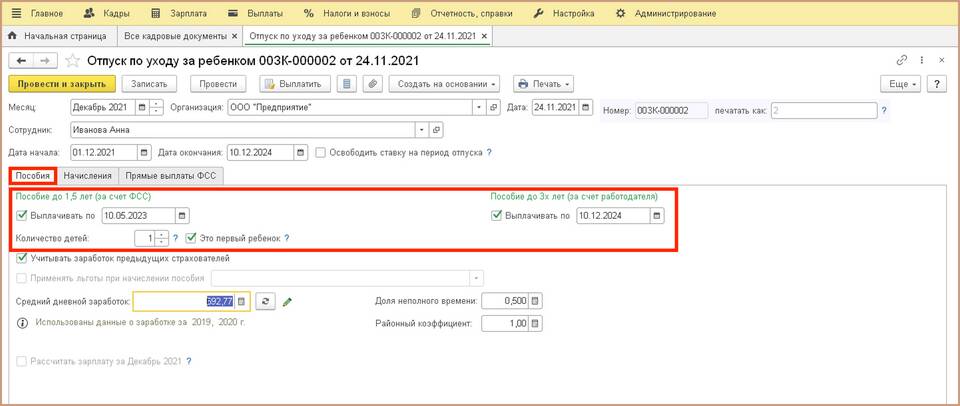Toggle Освободить ставку на период отпуска checkbox
Viewport: 960px width, 406px height.
pos(320,153)
